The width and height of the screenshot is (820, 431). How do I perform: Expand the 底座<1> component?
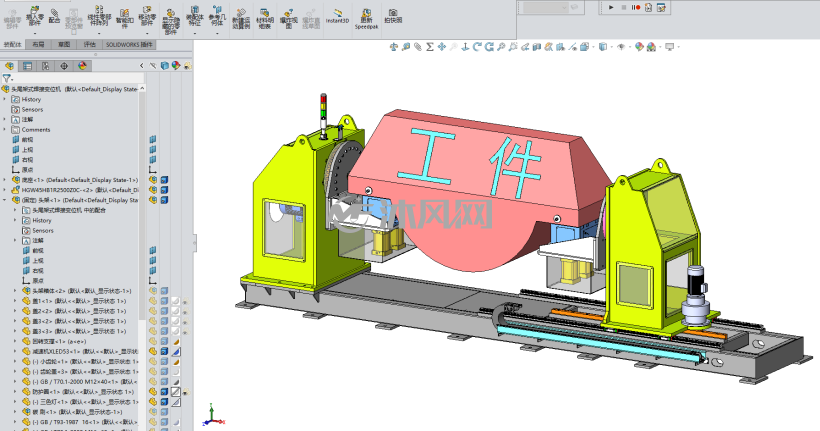tap(5, 180)
